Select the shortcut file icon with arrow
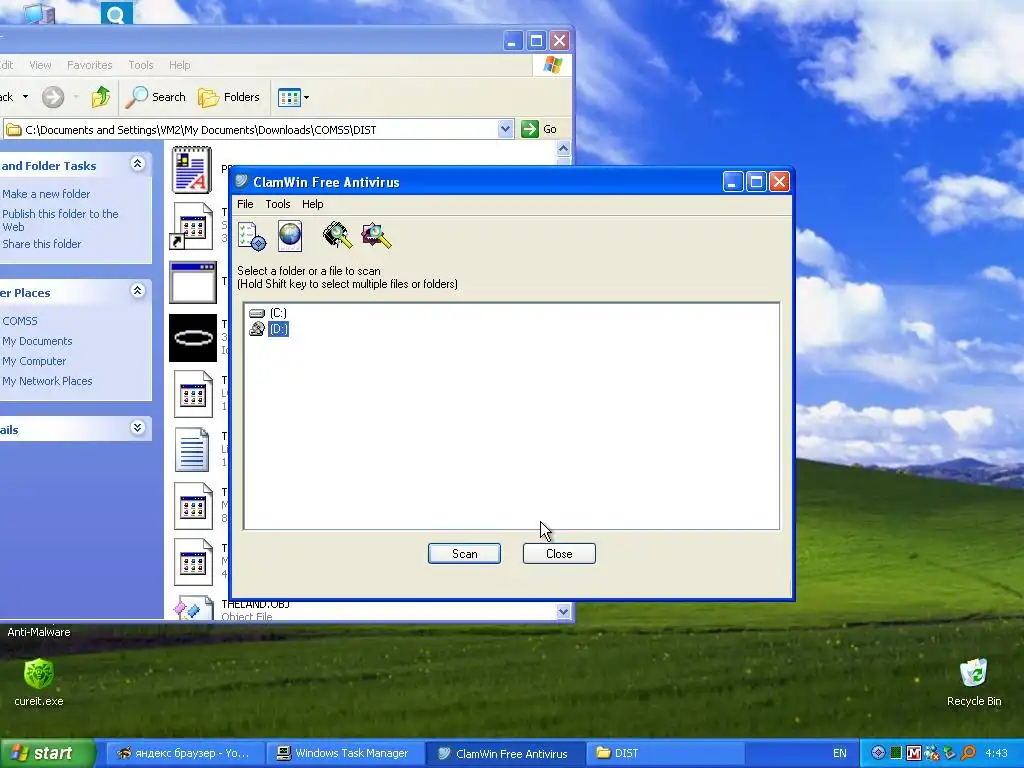This screenshot has height=768, width=1024. (191, 226)
